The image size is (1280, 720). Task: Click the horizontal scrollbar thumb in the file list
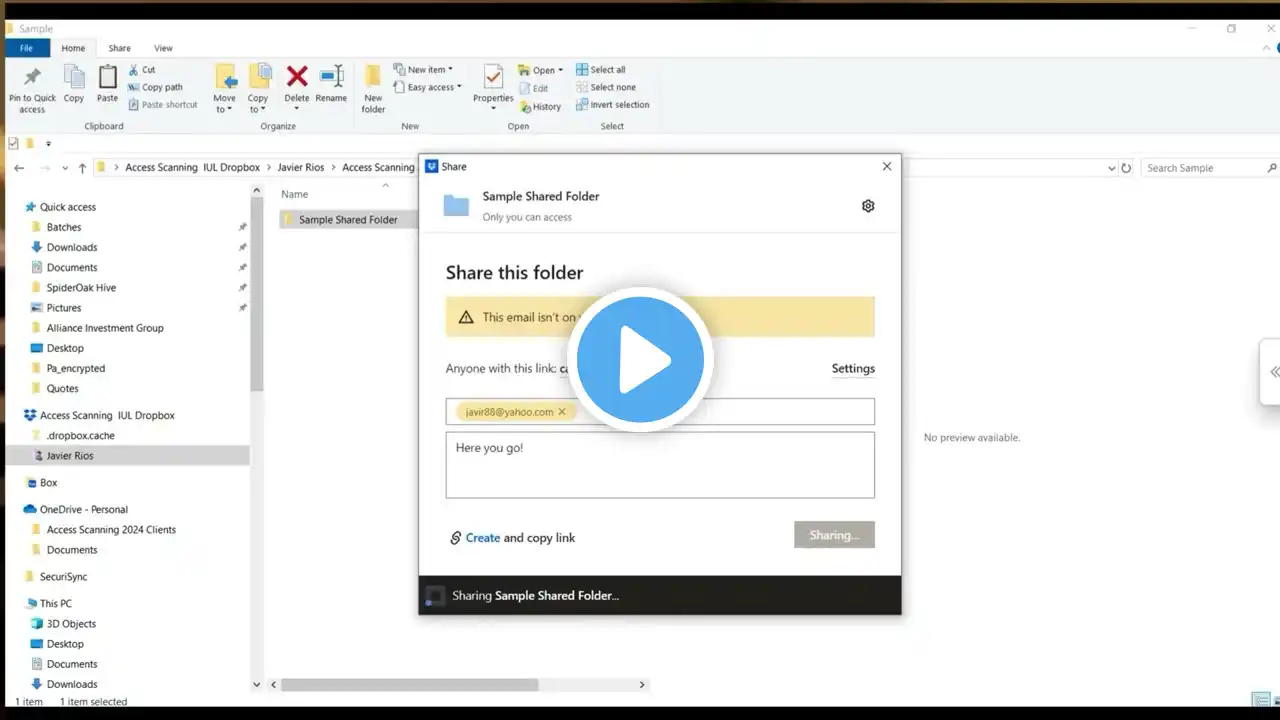[x=410, y=685]
